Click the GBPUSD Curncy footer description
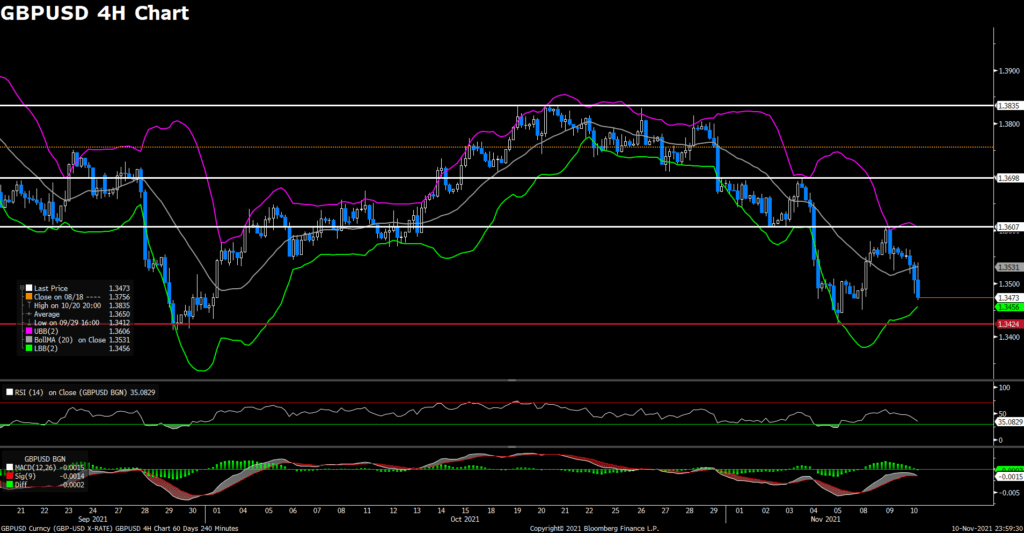Image resolution: width=1024 pixels, height=533 pixels. coord(120,528)
